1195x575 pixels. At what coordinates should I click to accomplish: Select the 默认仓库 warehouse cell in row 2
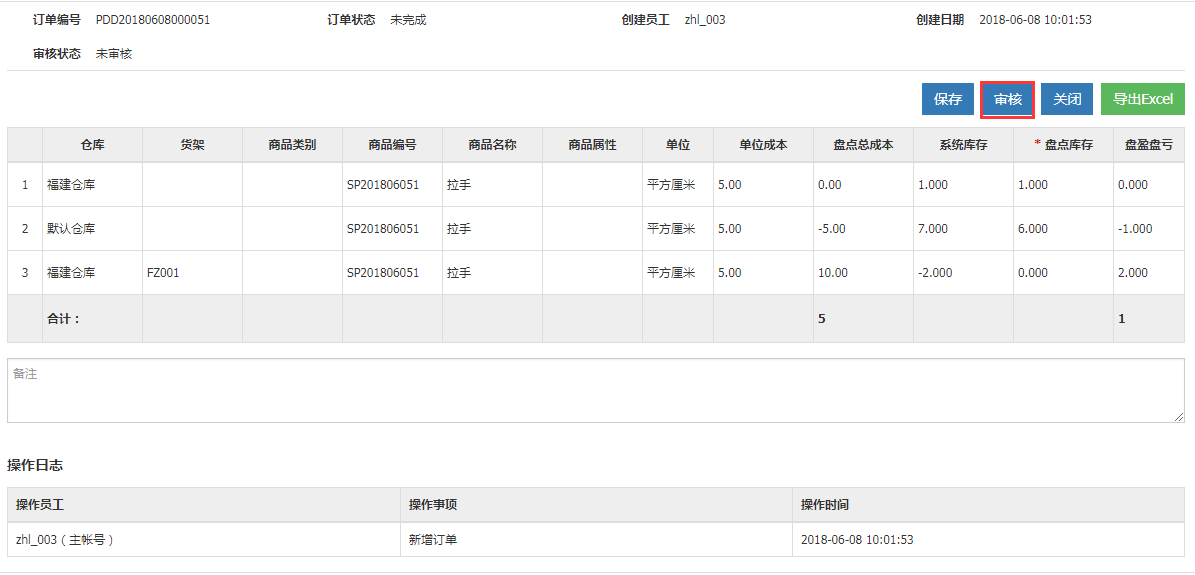tap(92, 229)
